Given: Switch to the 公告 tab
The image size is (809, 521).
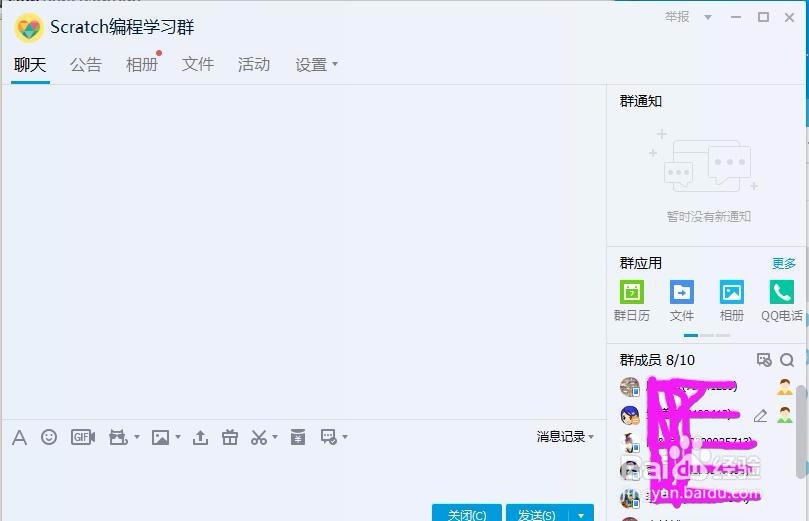Looking at the screenshot, I should 86,65.
